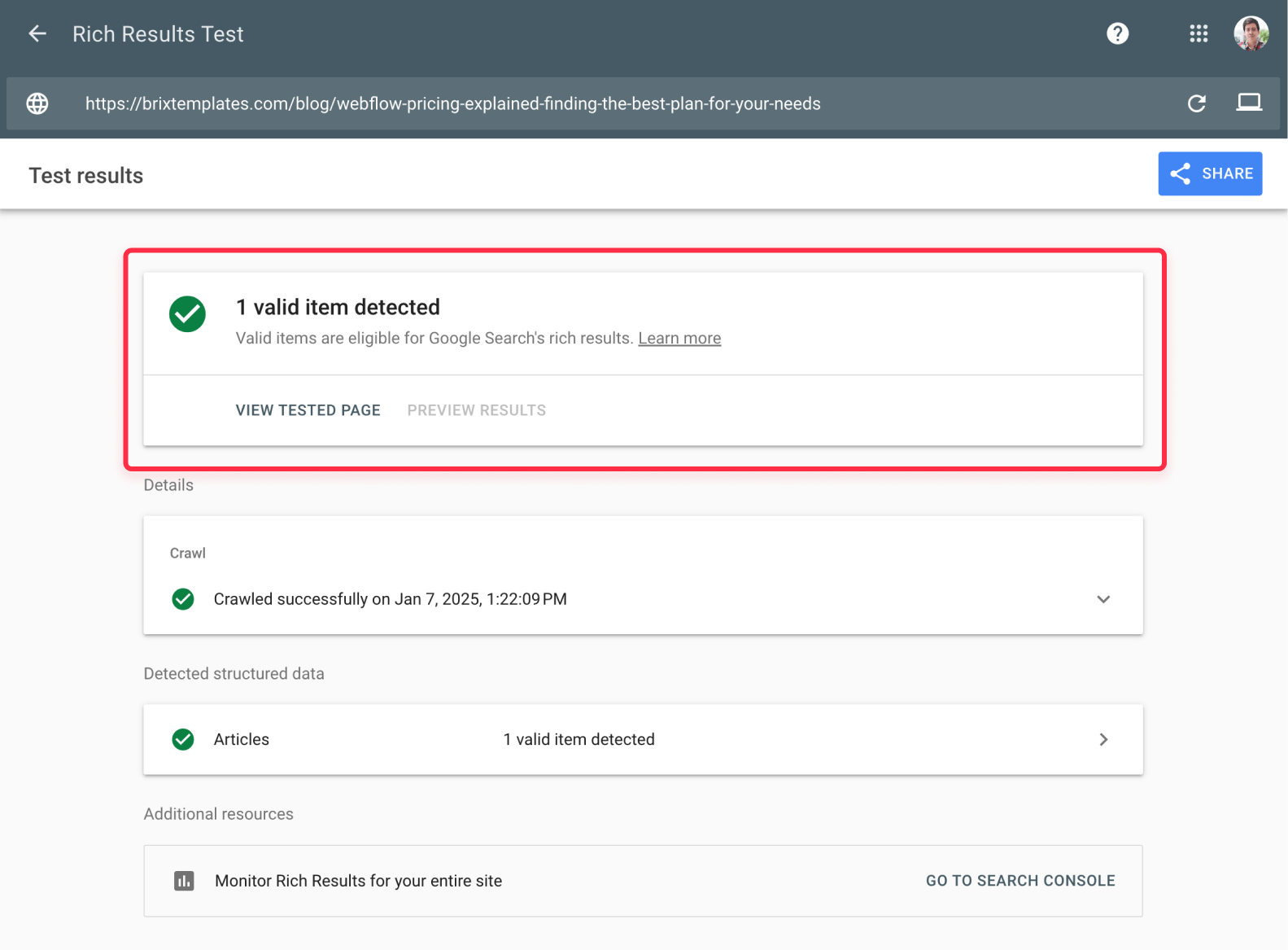Click the 'Detected structured data' label
The image size is (1288, 950).
tap(234, 674)
